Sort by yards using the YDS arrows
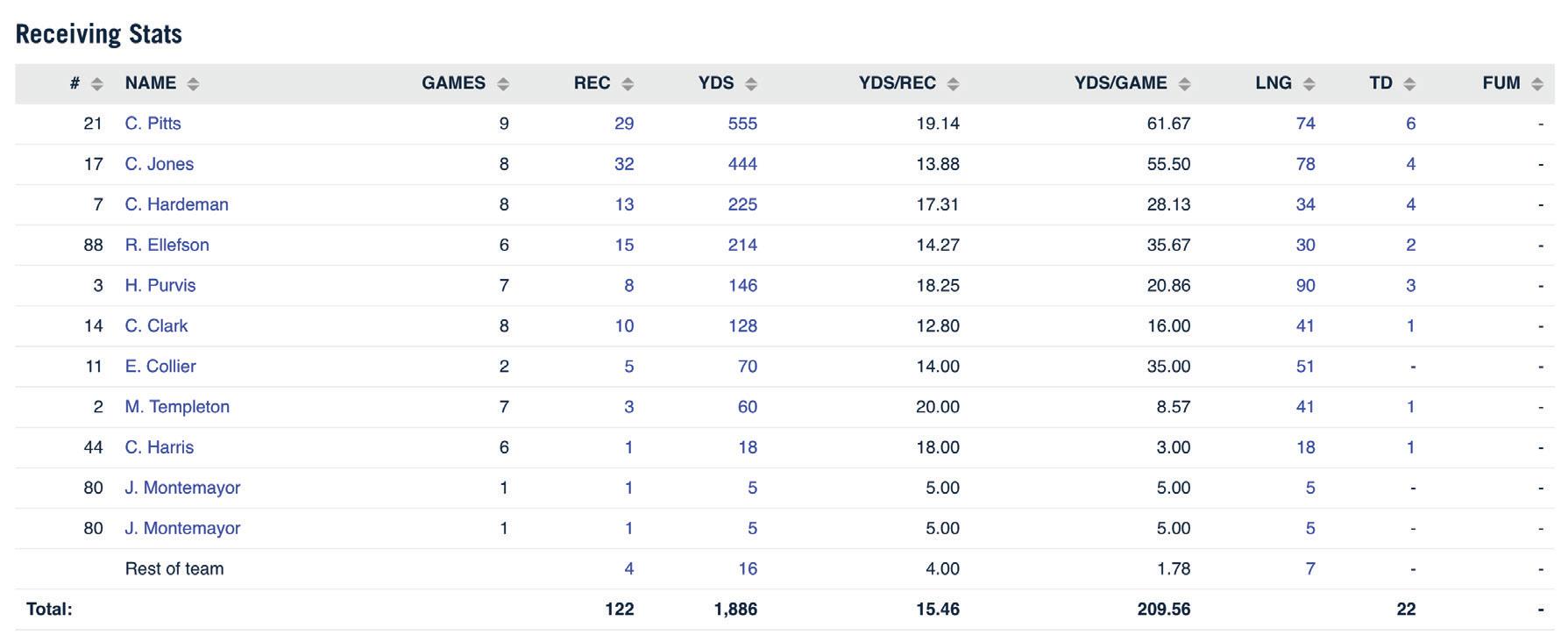 [x=751, y=84]
